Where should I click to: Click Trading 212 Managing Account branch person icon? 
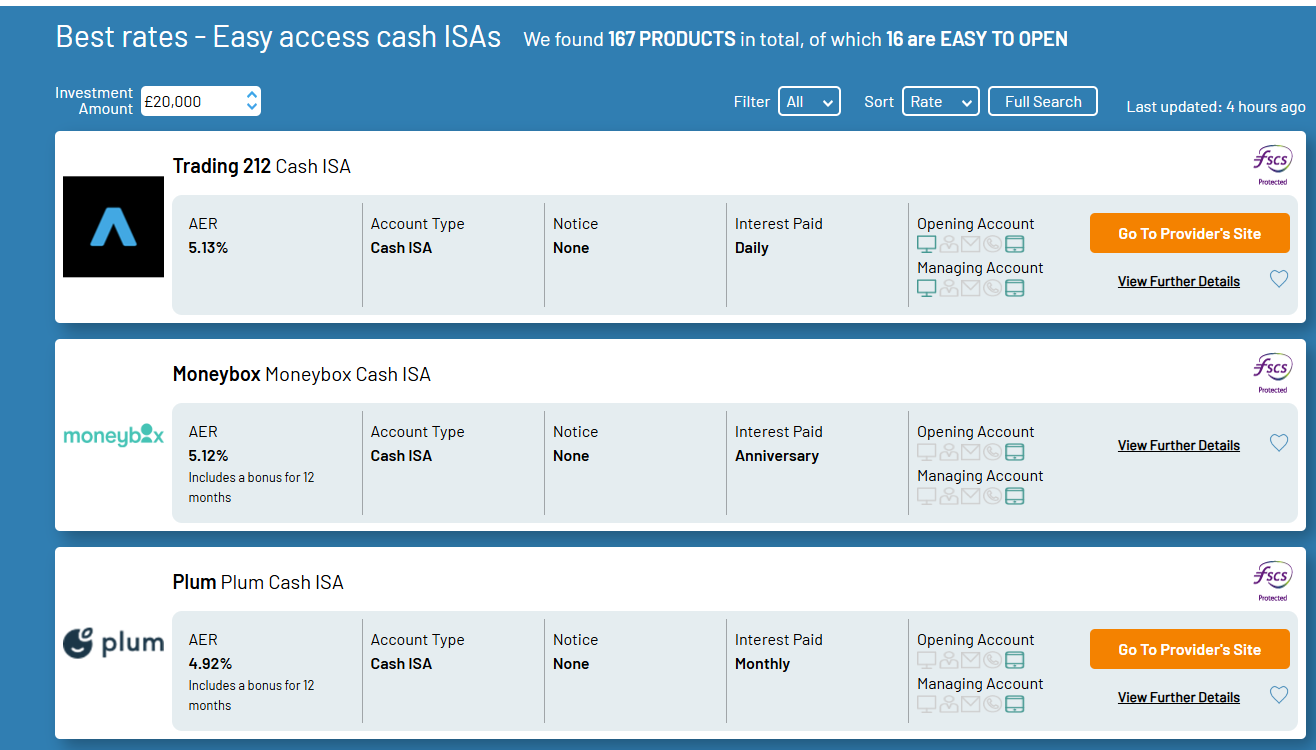949,288
